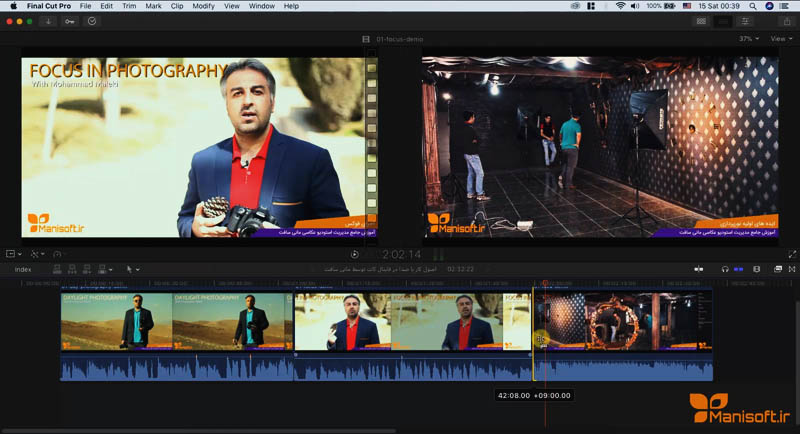Image resolution: width=800 pixels, height=434 pixels.
Task: Open the Apple menu
Action: tap(13, 6)
